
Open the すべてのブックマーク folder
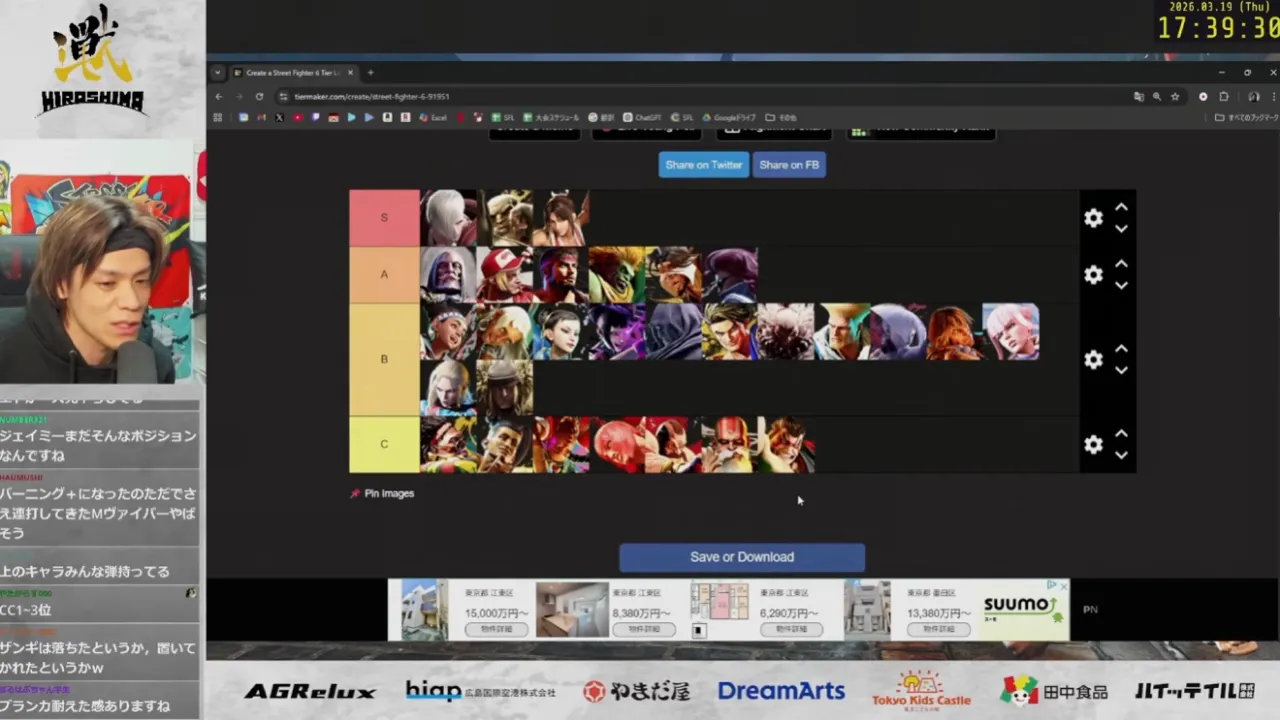click(x=1246, y=118)
